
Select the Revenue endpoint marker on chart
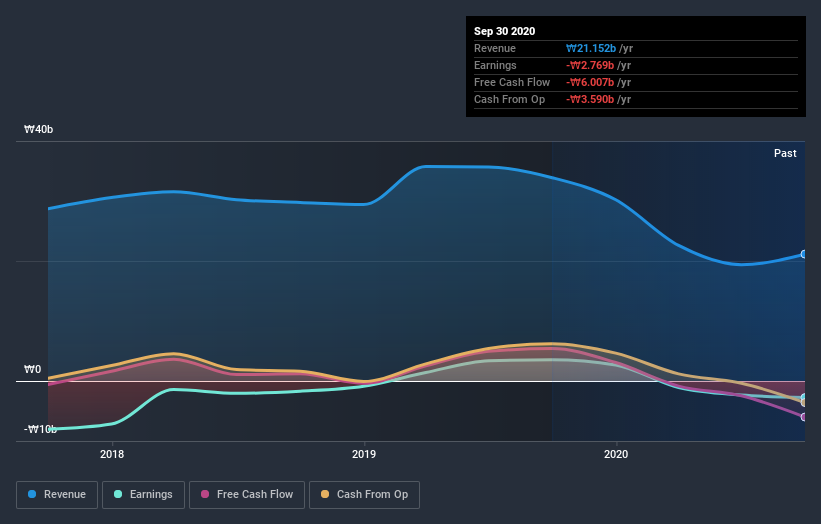pos(804,254)
